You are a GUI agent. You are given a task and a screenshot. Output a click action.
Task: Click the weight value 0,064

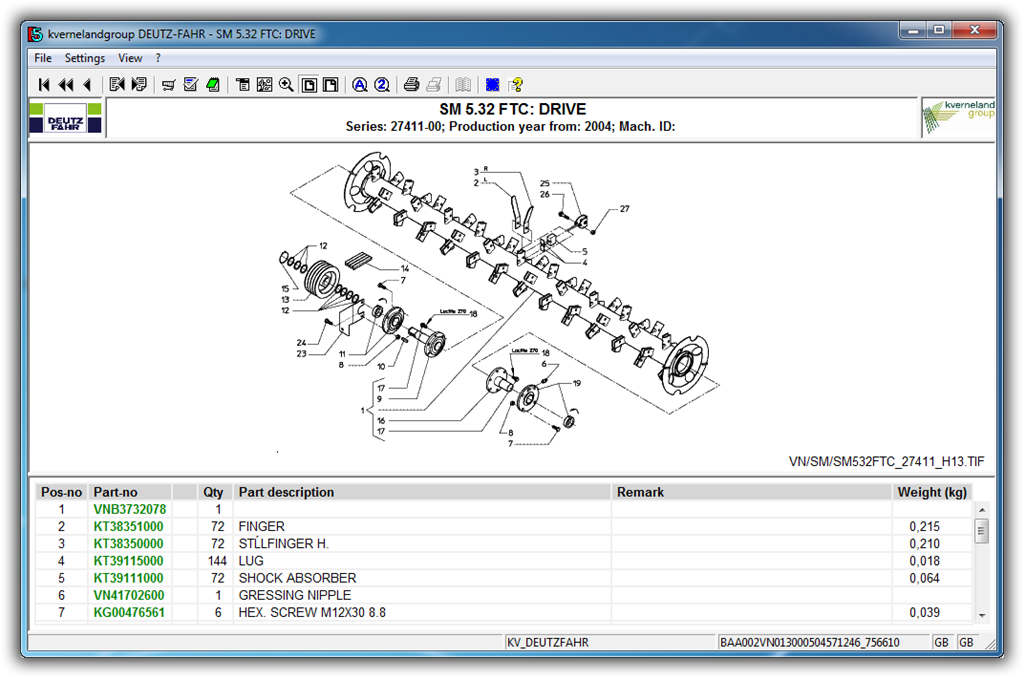(x=925, y=578)
